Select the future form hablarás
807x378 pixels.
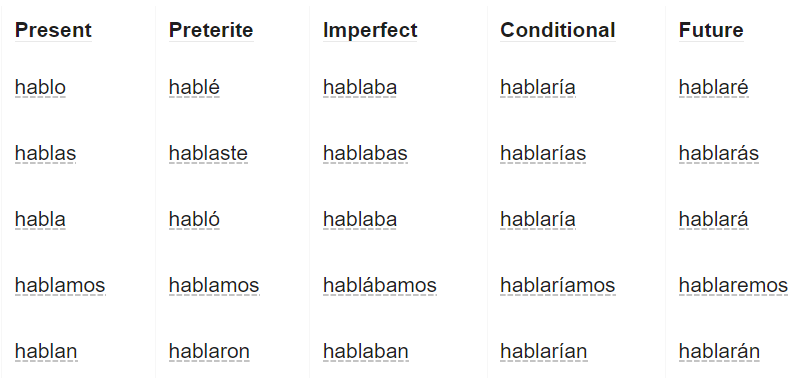718,153
